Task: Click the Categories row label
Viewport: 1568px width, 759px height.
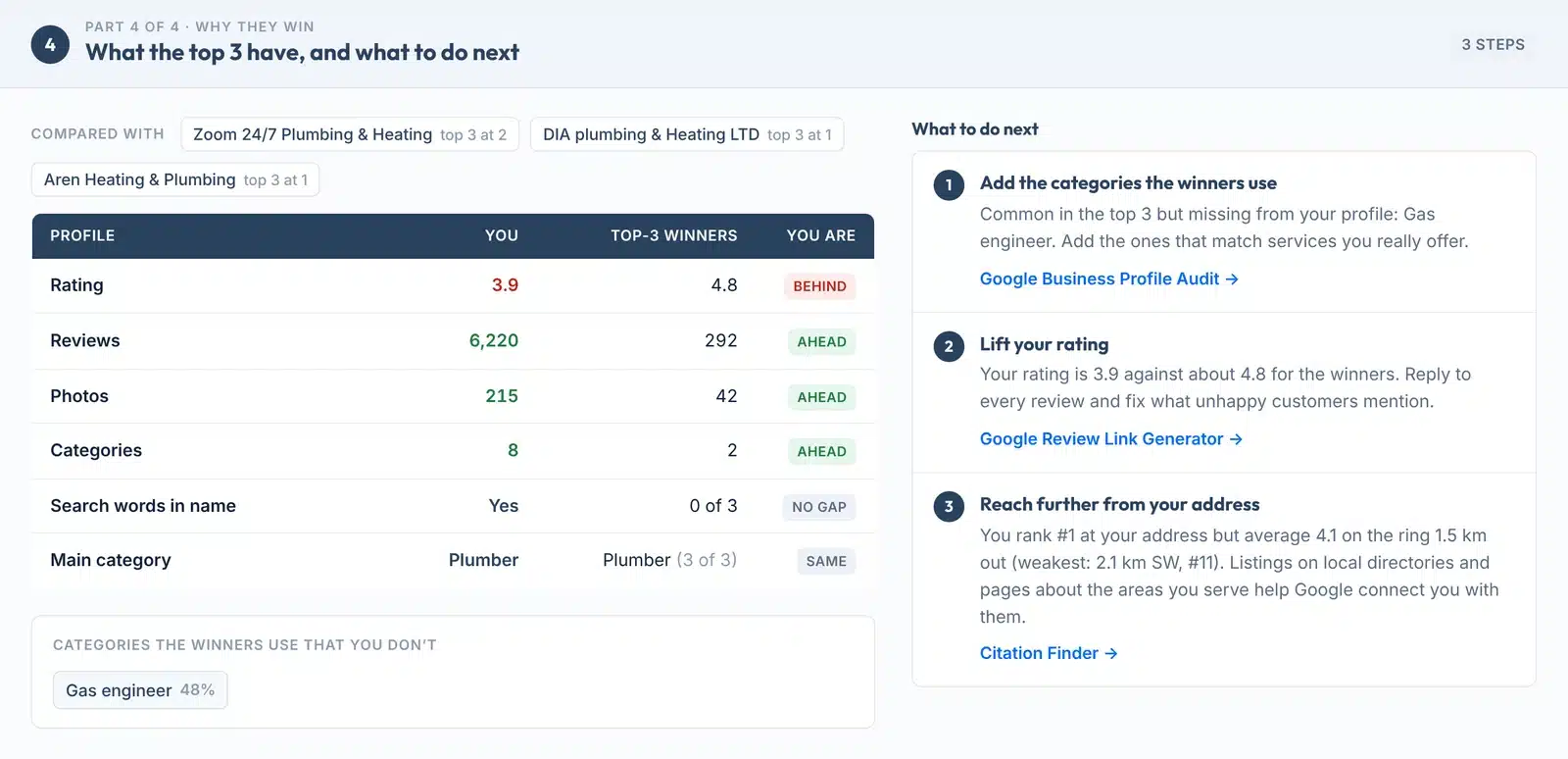Action: [x=96, y=450]
